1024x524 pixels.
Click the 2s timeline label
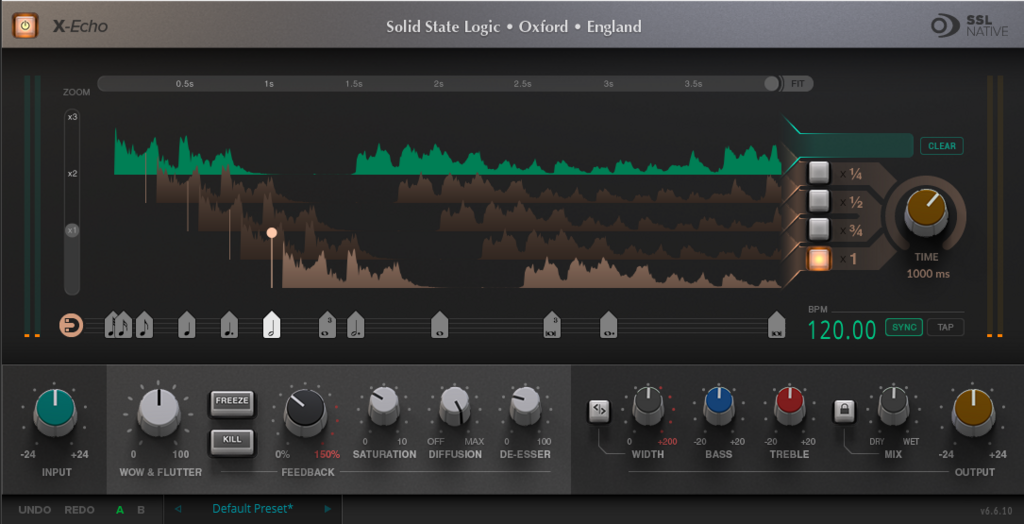tap(438, 84)
